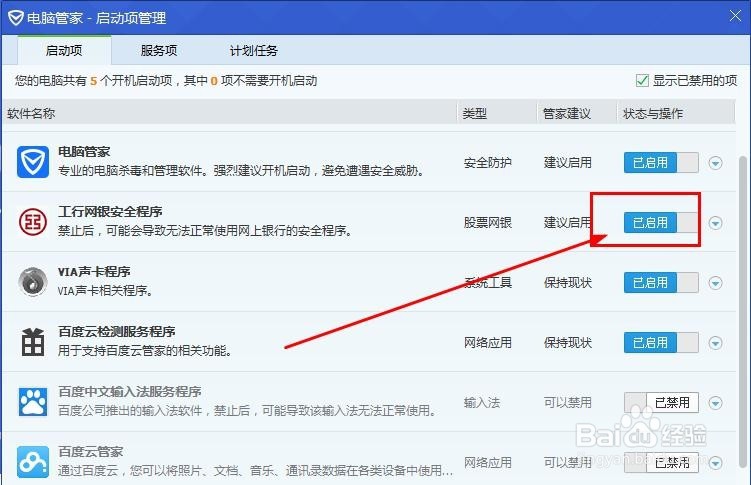This screenshot has width=751, height=485.
Task: Click 可以禁用 suggestion in 百度中文输入法服务程序 row
Action: pyautogui.click(x=568, y=403)
